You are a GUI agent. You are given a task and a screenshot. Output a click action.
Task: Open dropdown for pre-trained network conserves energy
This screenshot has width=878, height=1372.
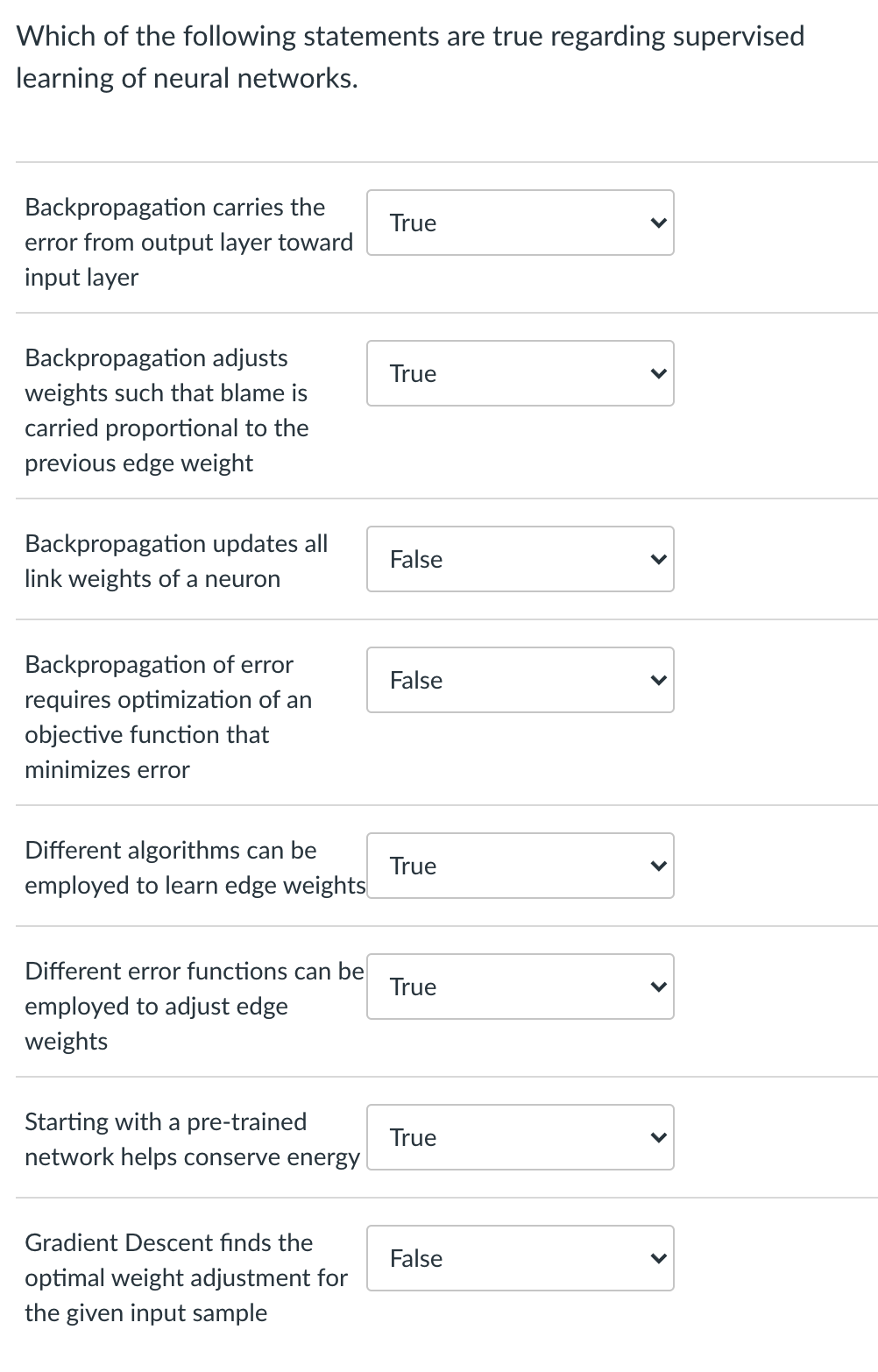coord(520,1137)
